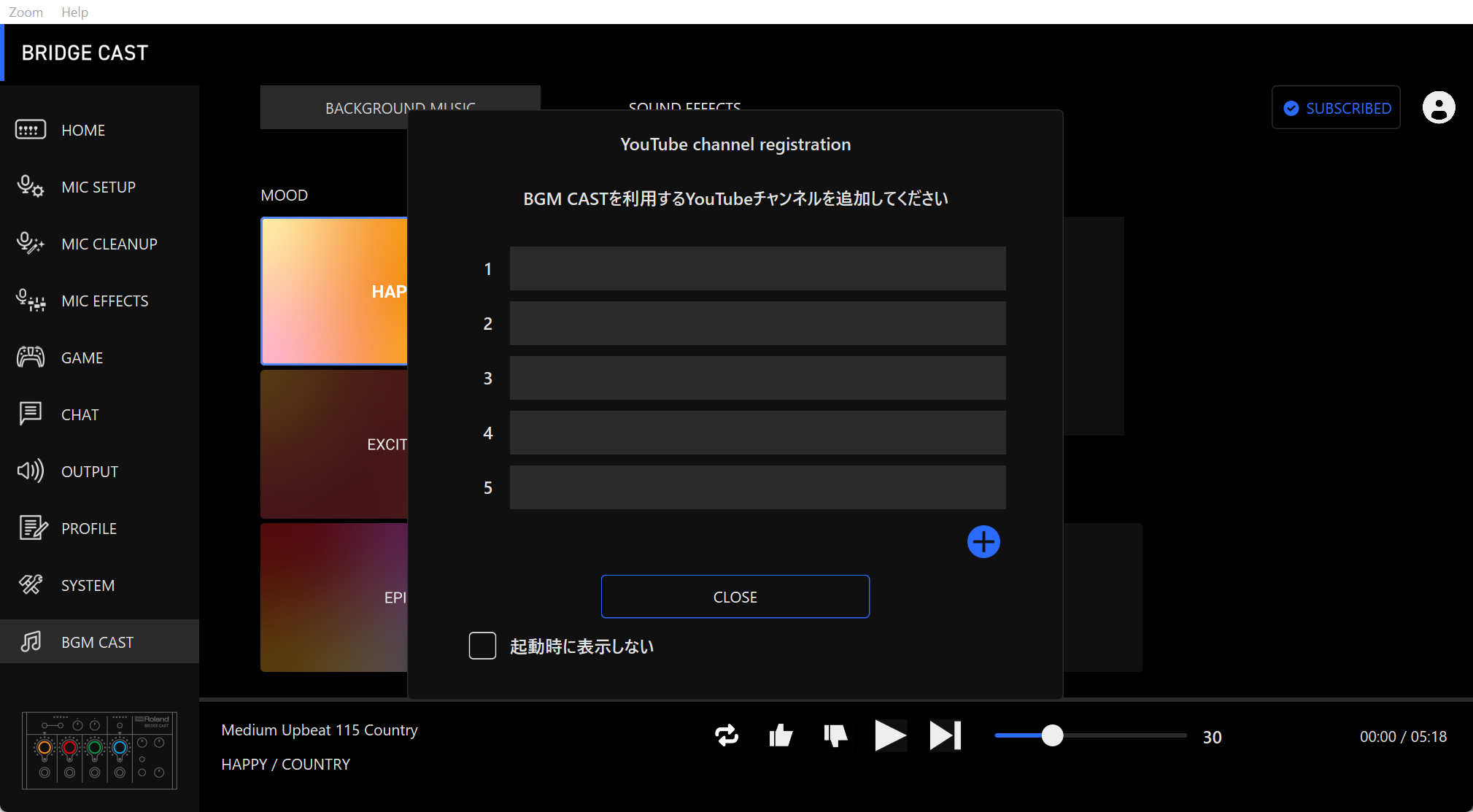The image size is (1473, 812).
Task: Open the Zoom menu
Action: 26,12
